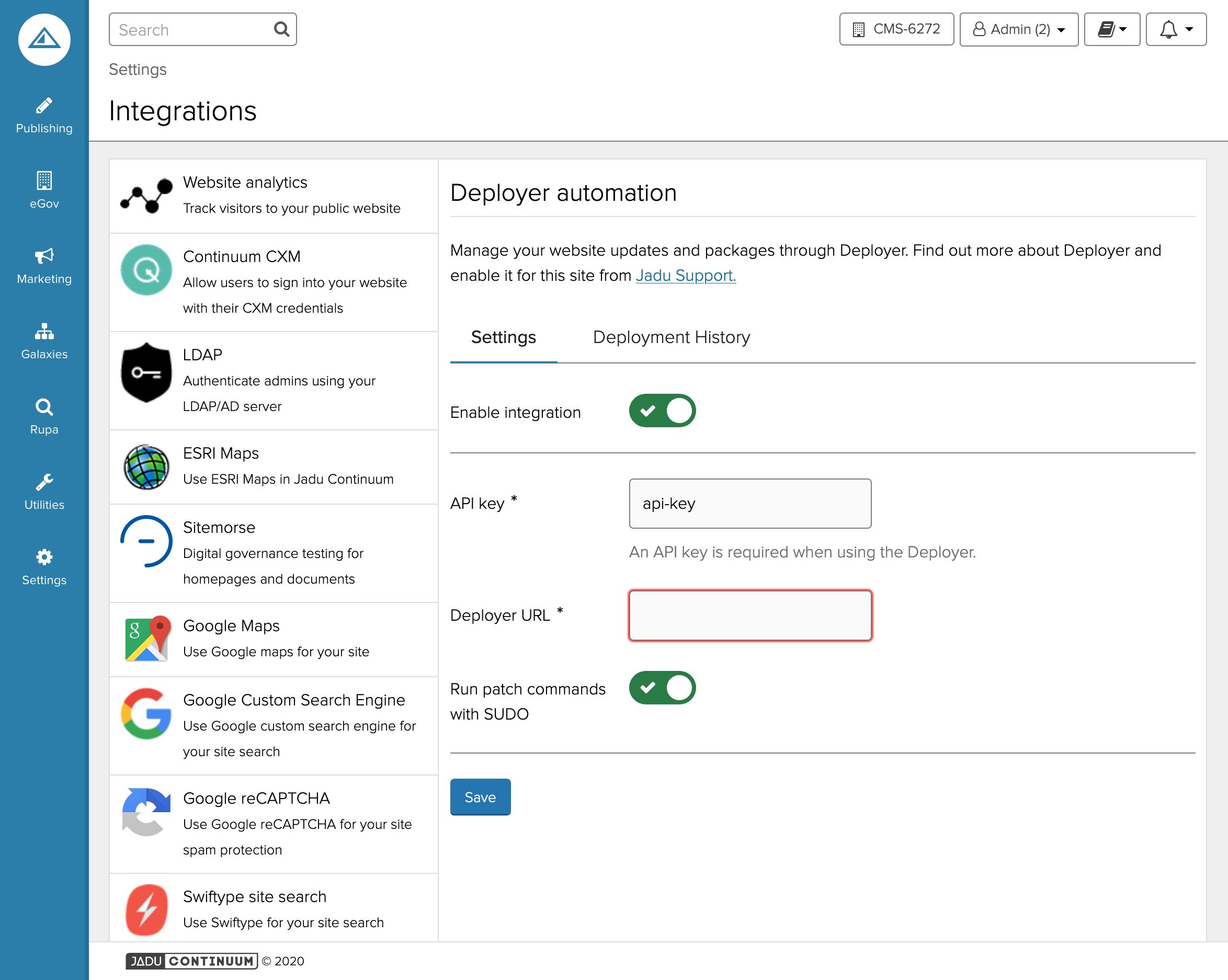Screen dimensions: 1228x980
Task: Expand the Admin (2) user dropdown
Action: (x=1018, y=30)
